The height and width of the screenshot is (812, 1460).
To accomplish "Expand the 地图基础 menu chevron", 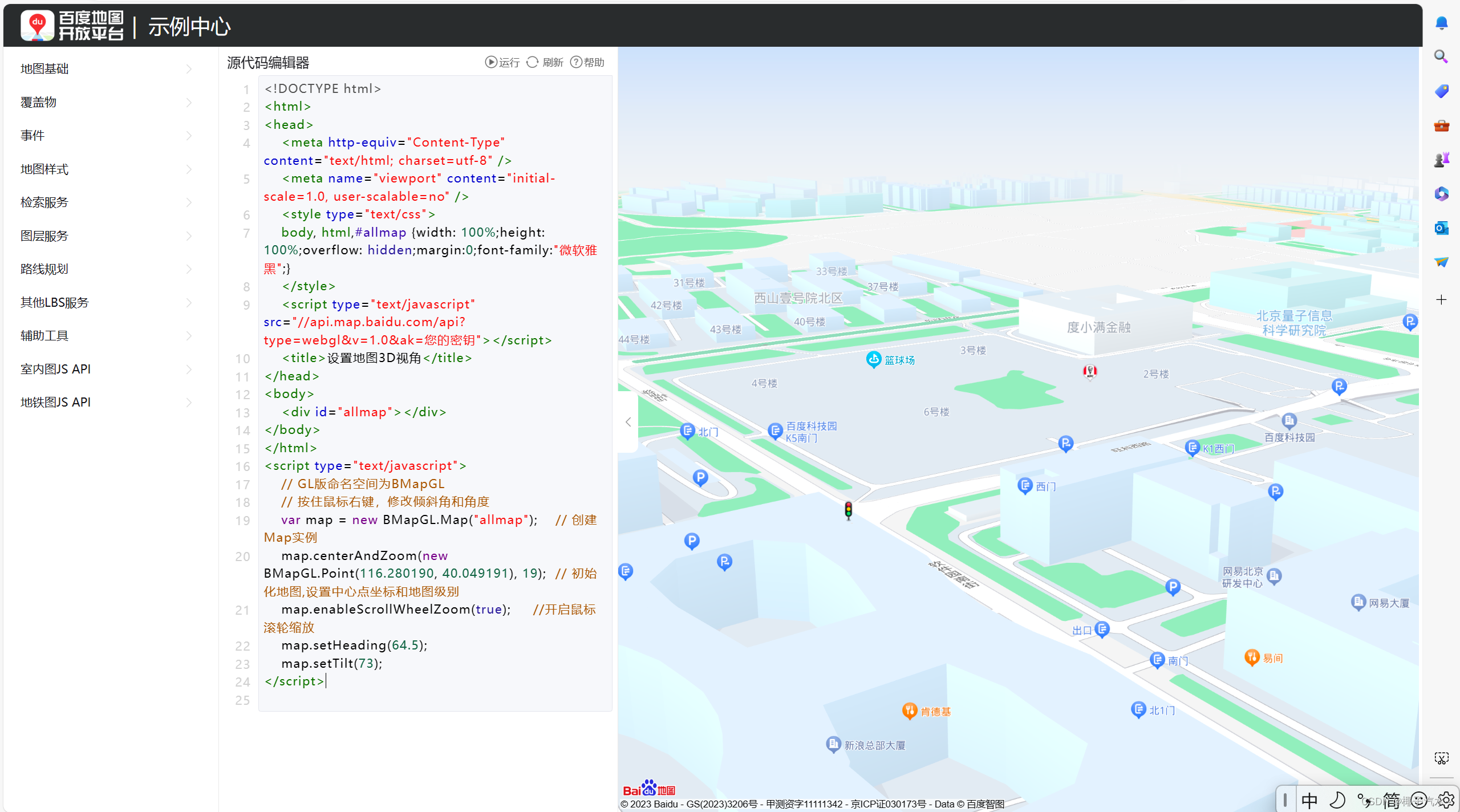I will (189, 69).
